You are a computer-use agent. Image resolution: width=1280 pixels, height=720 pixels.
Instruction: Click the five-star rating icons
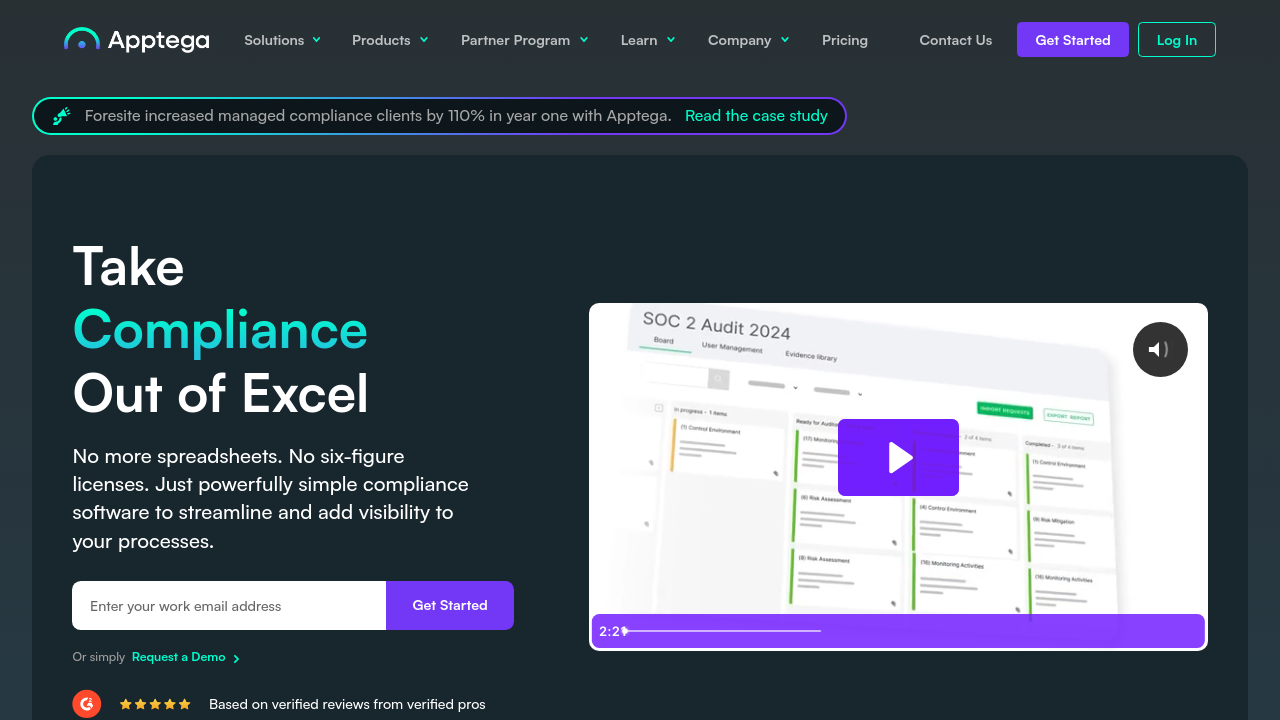(x=155, y=704)
